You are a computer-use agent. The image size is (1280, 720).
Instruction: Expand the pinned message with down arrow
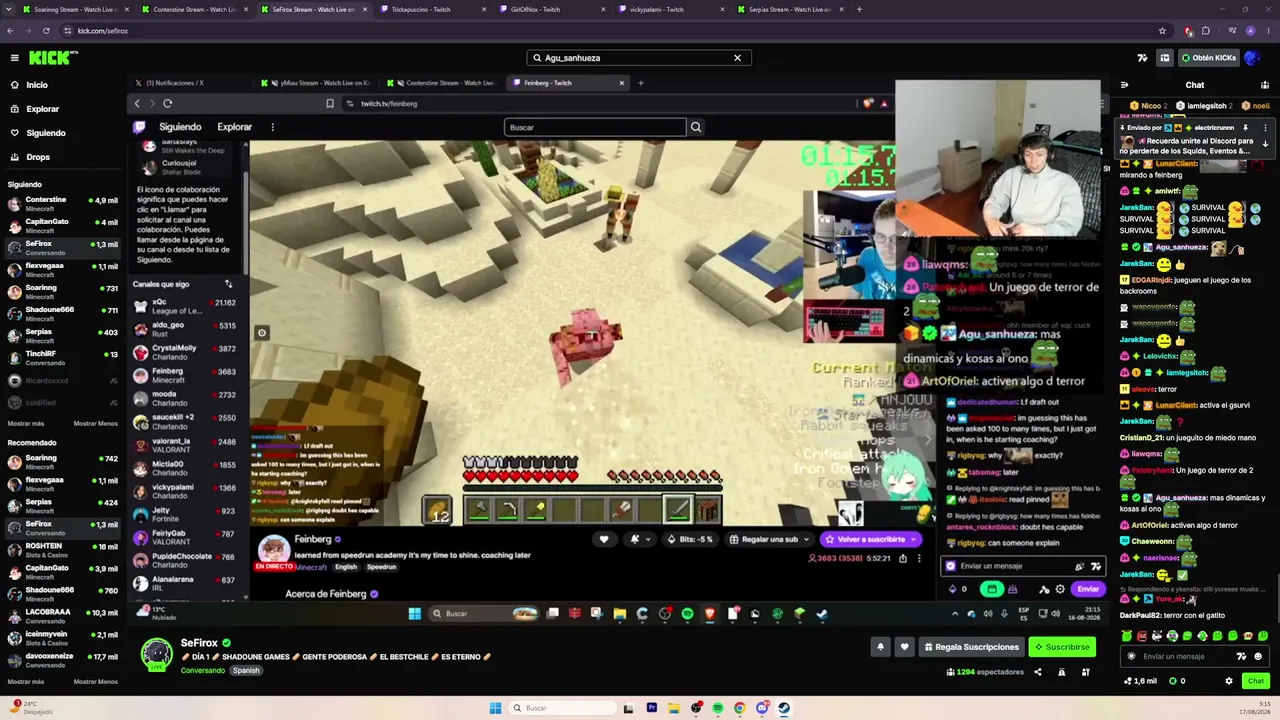tap(1265, 144)
